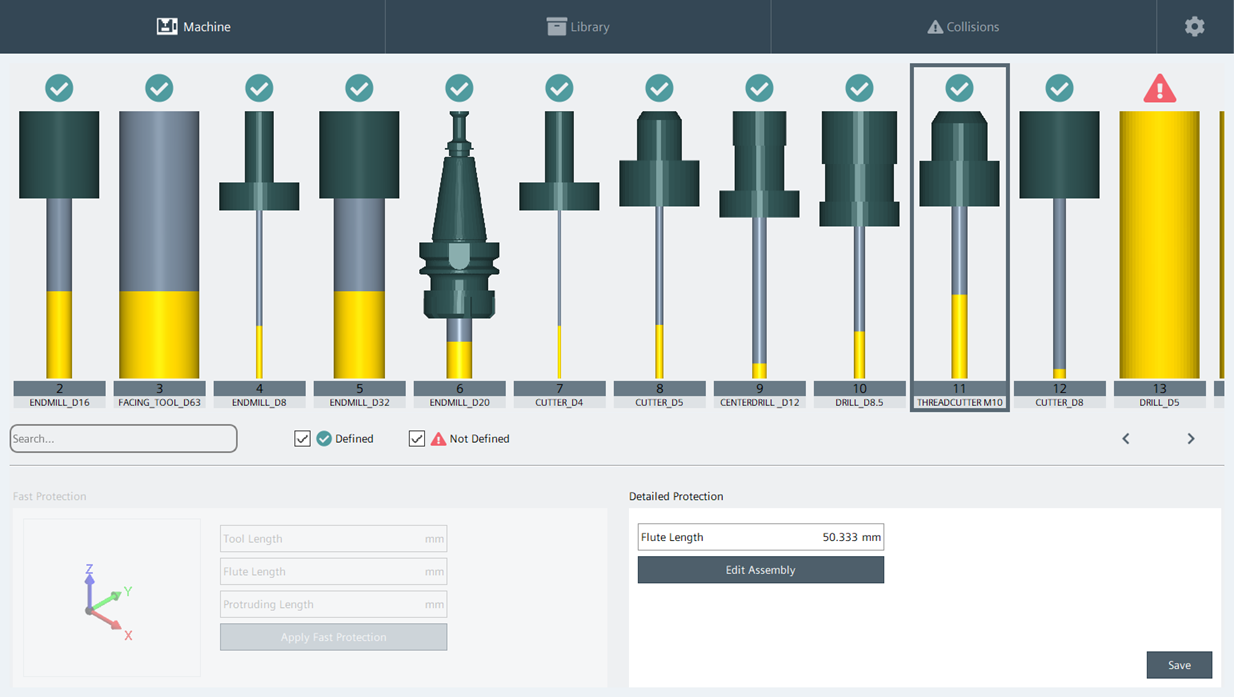This screenshot has width=1234, height=697.
Task: Click the THREADCUTTER M10 name label
Action: tap(959, 402)
